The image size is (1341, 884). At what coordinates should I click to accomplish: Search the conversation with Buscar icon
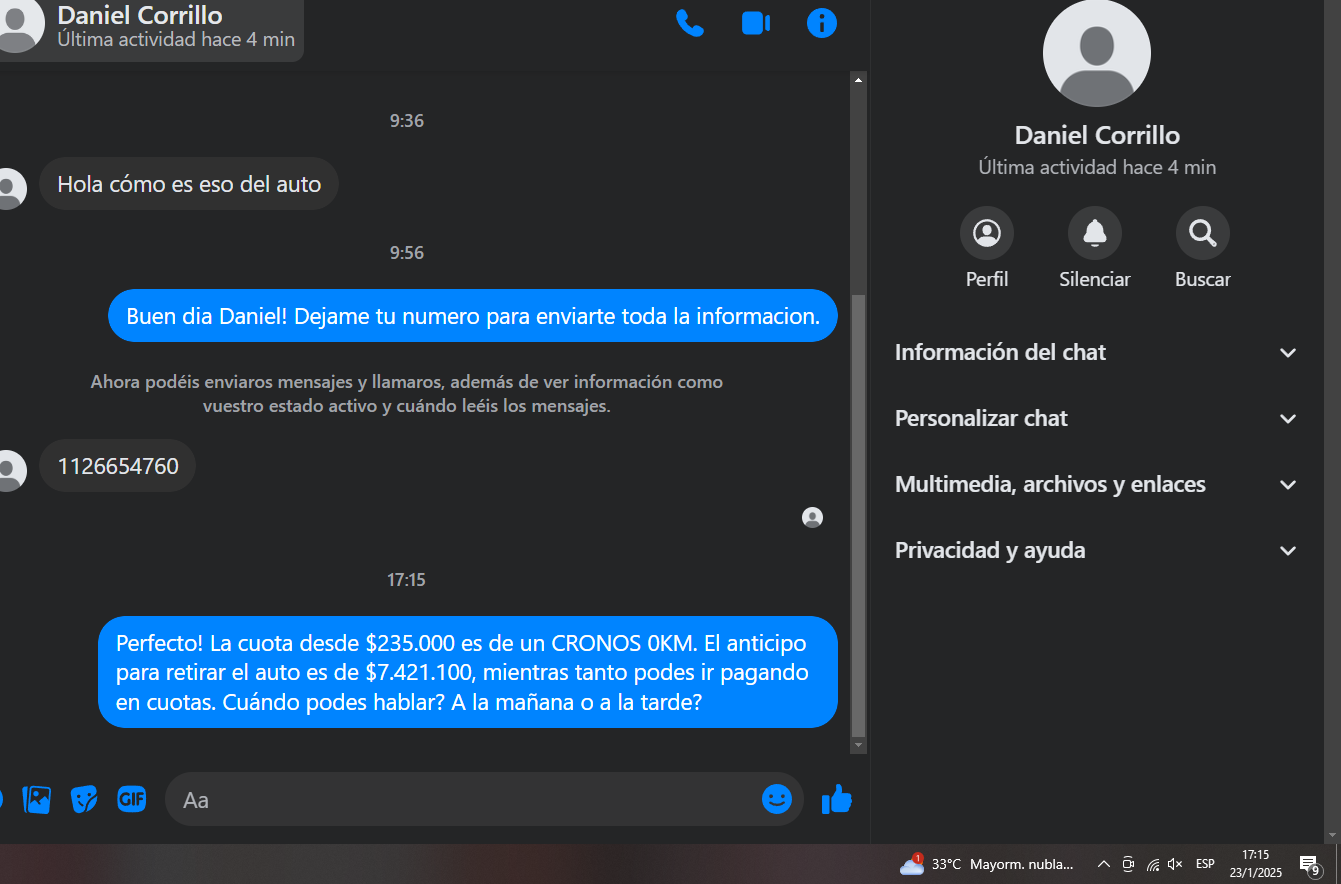tap(1203, 234)
